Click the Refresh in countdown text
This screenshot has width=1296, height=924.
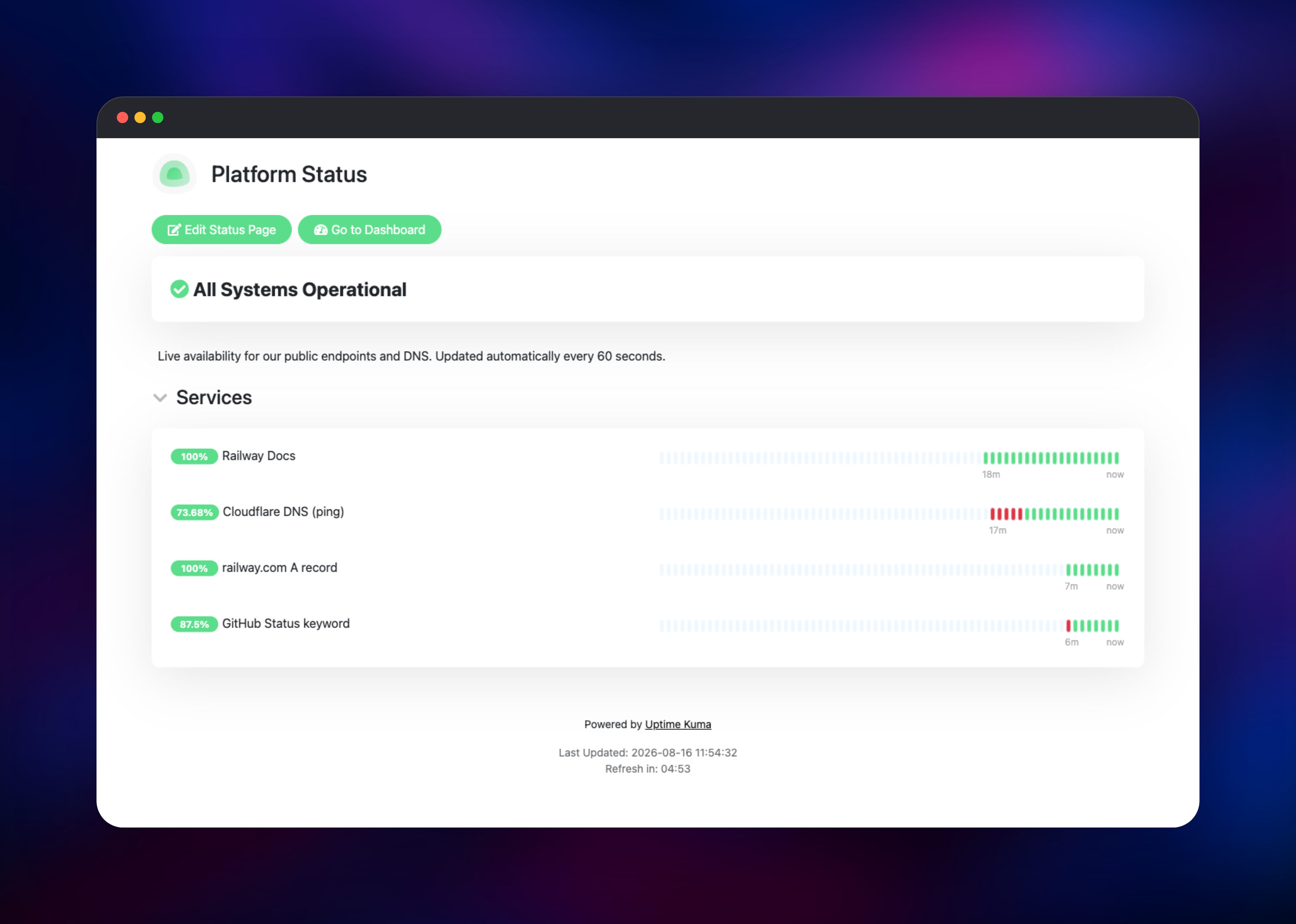pos(648,769)
